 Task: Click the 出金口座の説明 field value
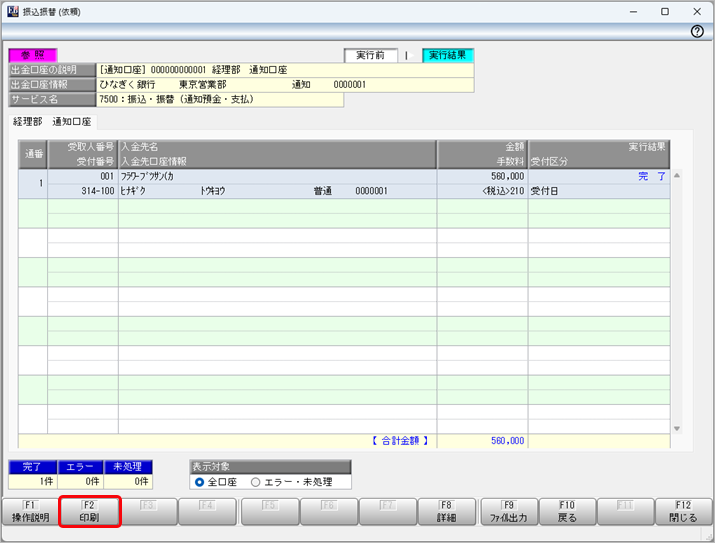[x=285, y=70]
